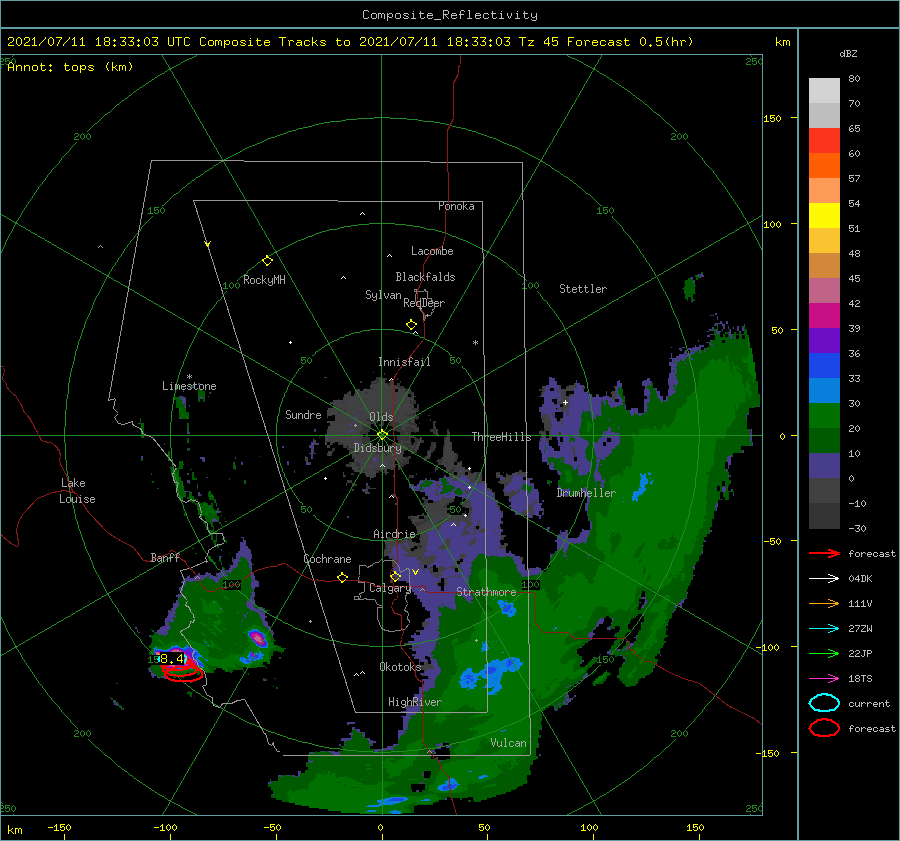The image size is (900, 841).
Task: Click the ThreeHills label
Action: (x=502, y=437)
